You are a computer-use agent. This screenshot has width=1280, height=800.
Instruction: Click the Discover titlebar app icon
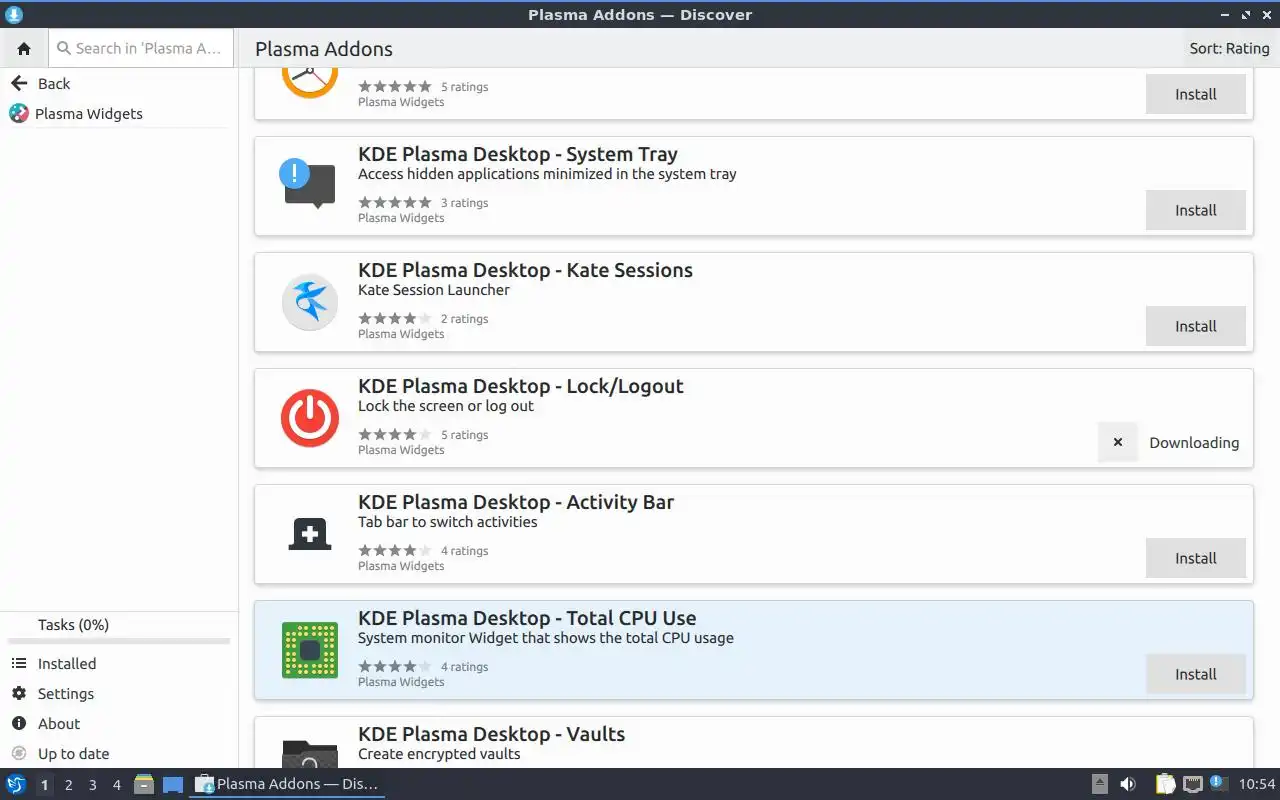[x=13, y=14]
